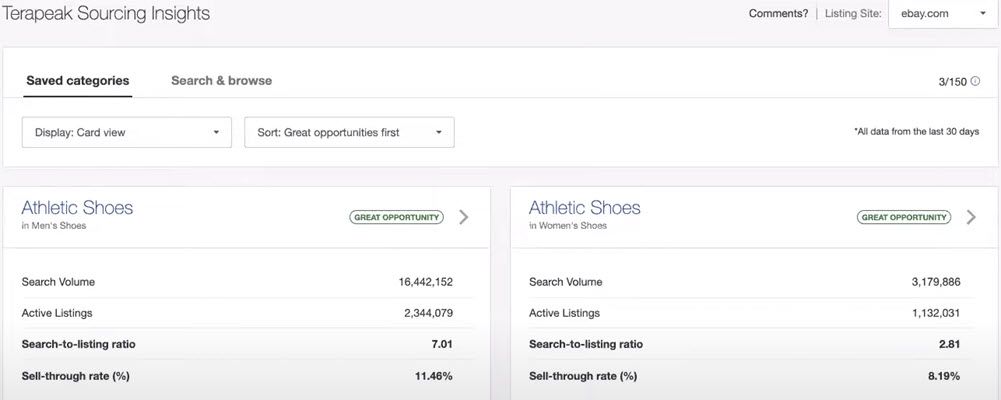
Task: Open the Men's Athletic Shoes chevron arrow
Action: click(463, 218)
